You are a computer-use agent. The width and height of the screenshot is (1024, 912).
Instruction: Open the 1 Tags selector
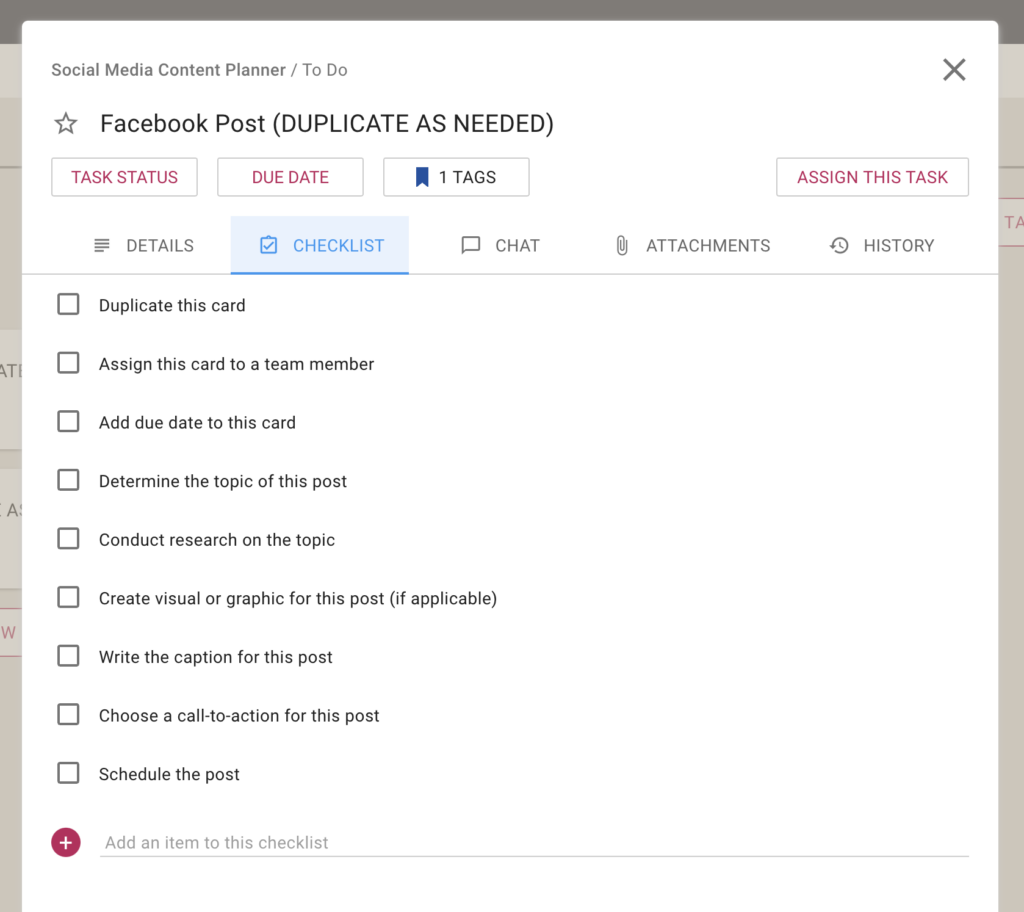click(x=456, y=177)
